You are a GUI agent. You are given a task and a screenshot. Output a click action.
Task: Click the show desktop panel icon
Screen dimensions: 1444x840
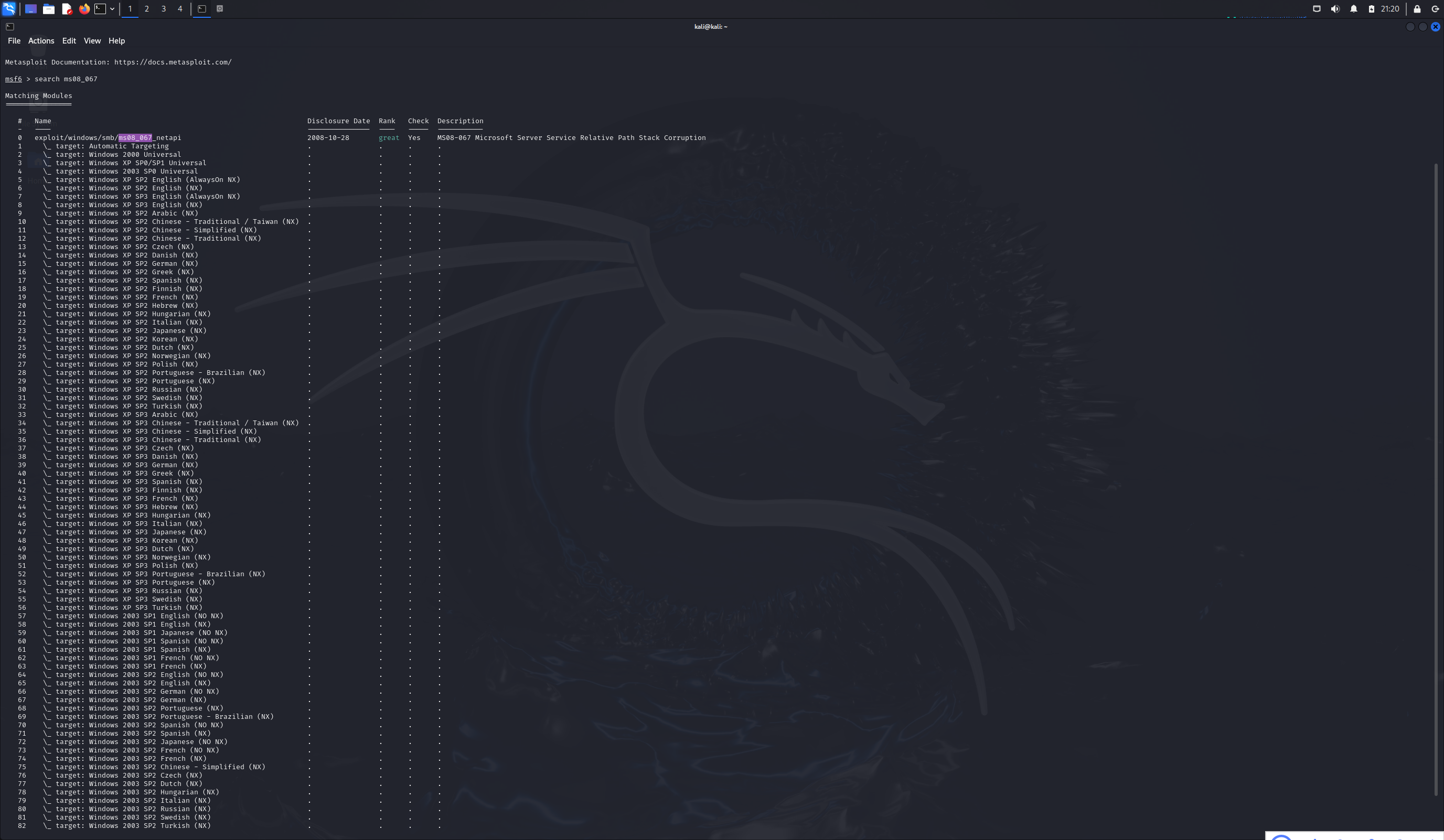(x=31, y=8)
